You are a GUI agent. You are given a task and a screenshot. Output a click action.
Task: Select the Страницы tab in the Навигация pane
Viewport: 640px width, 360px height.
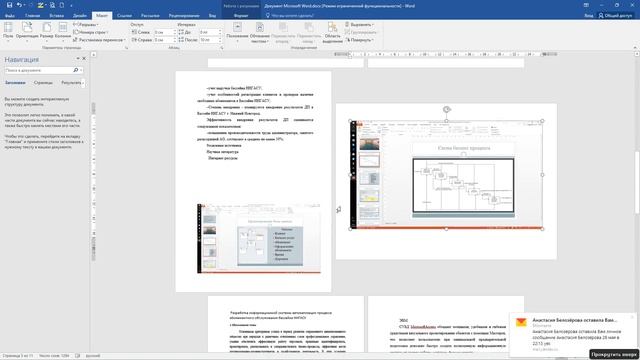(x=43, y=83)
